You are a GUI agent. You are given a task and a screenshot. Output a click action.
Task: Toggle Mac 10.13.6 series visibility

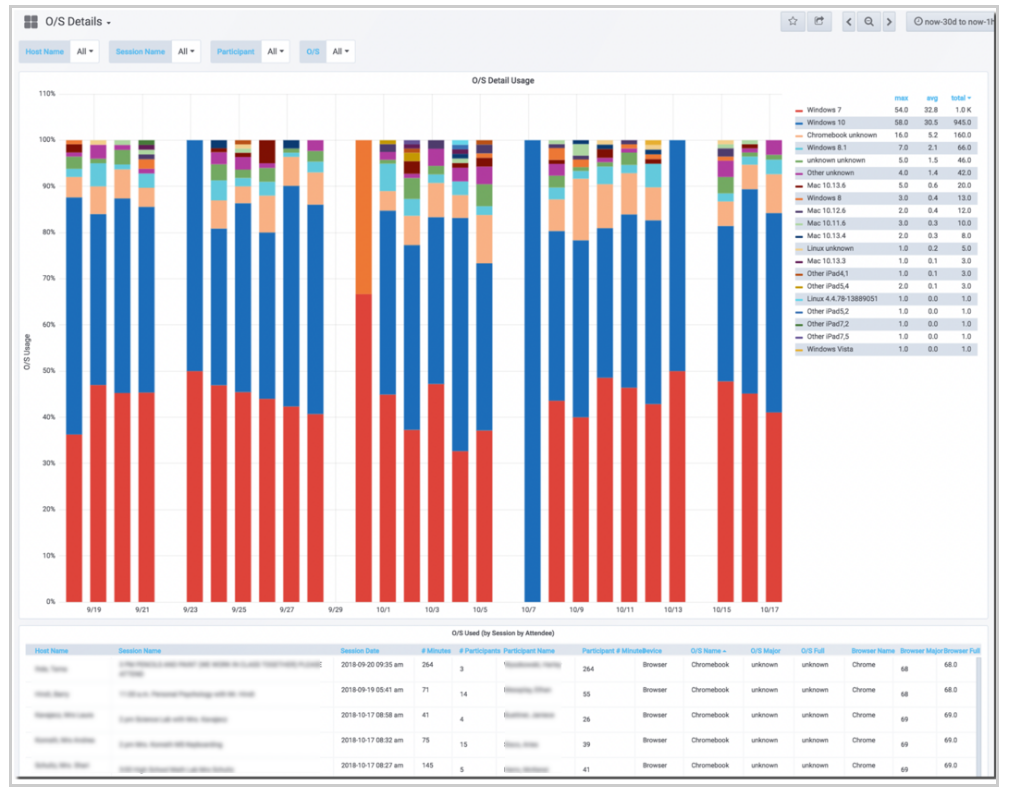828,185
